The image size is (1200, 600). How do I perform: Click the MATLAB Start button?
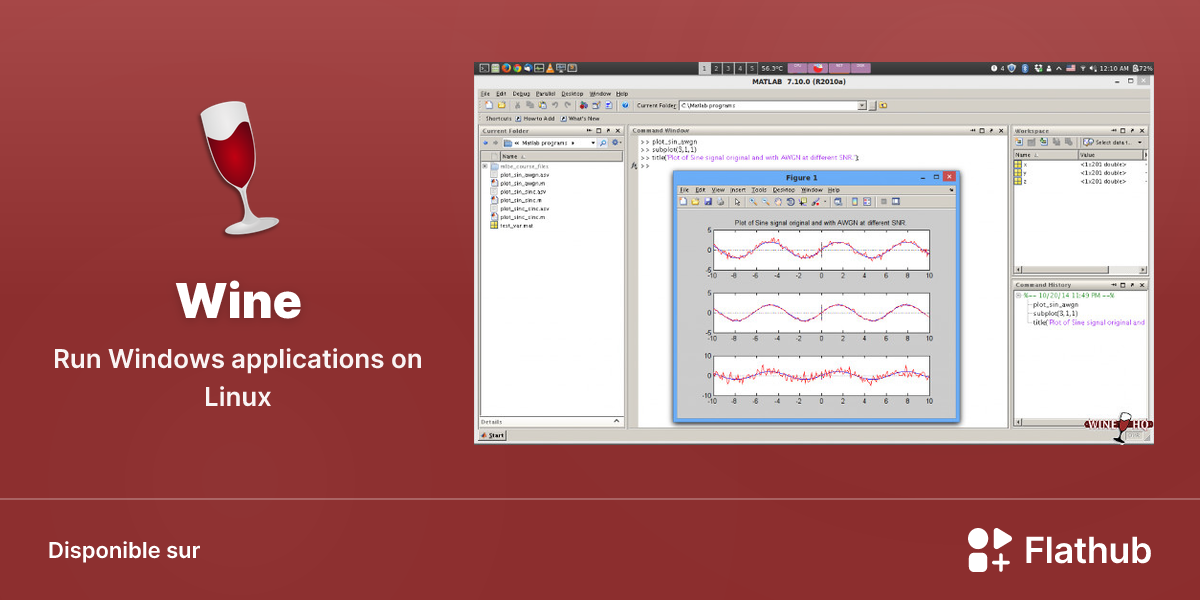492,435
